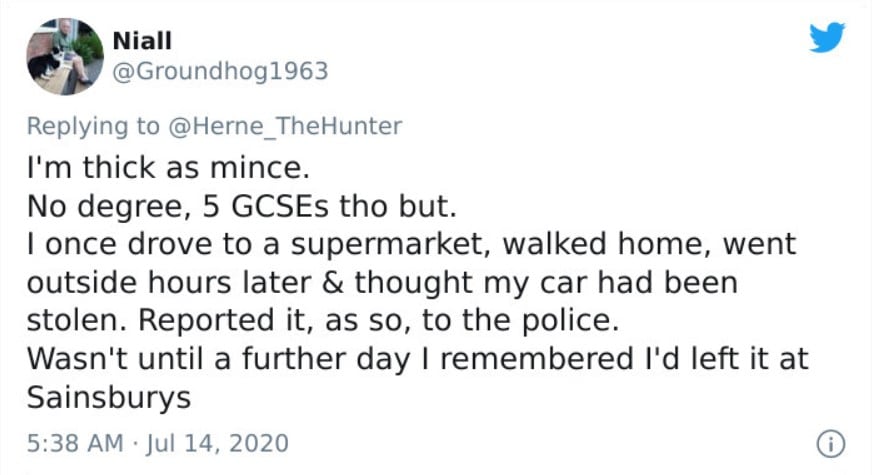Select the line starting 'Wasn't until'

tap(417, 359)
